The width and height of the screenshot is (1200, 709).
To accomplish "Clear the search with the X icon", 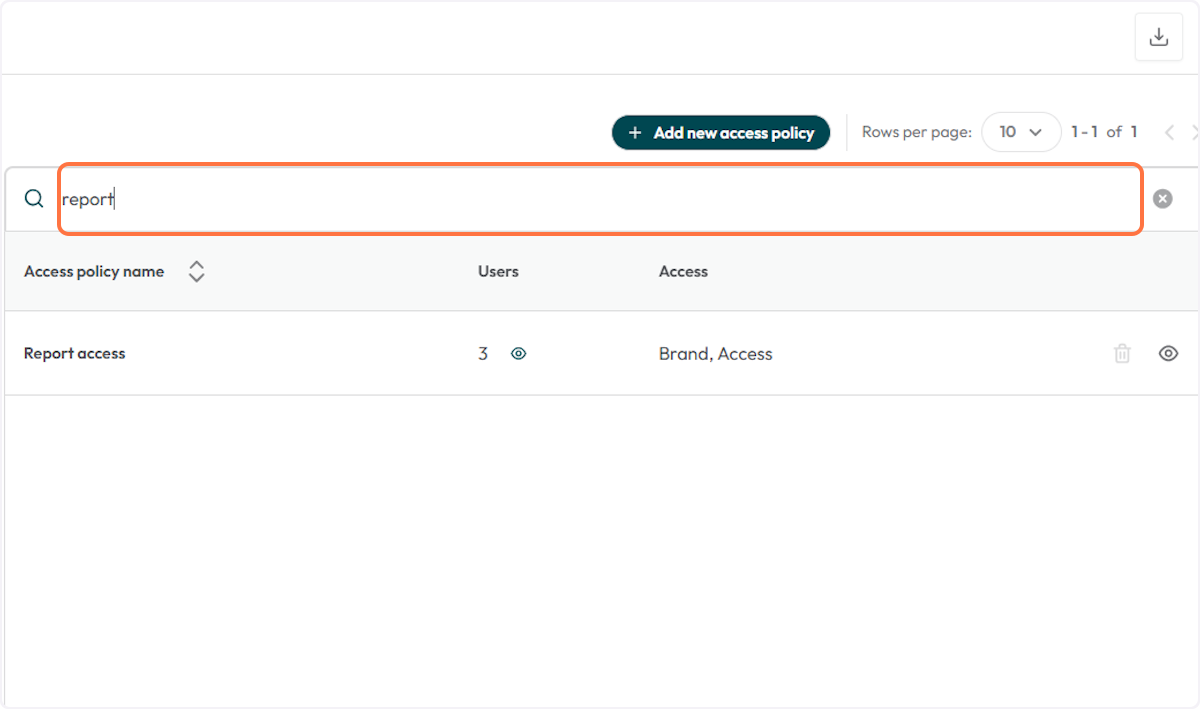I will point(1162,197).
